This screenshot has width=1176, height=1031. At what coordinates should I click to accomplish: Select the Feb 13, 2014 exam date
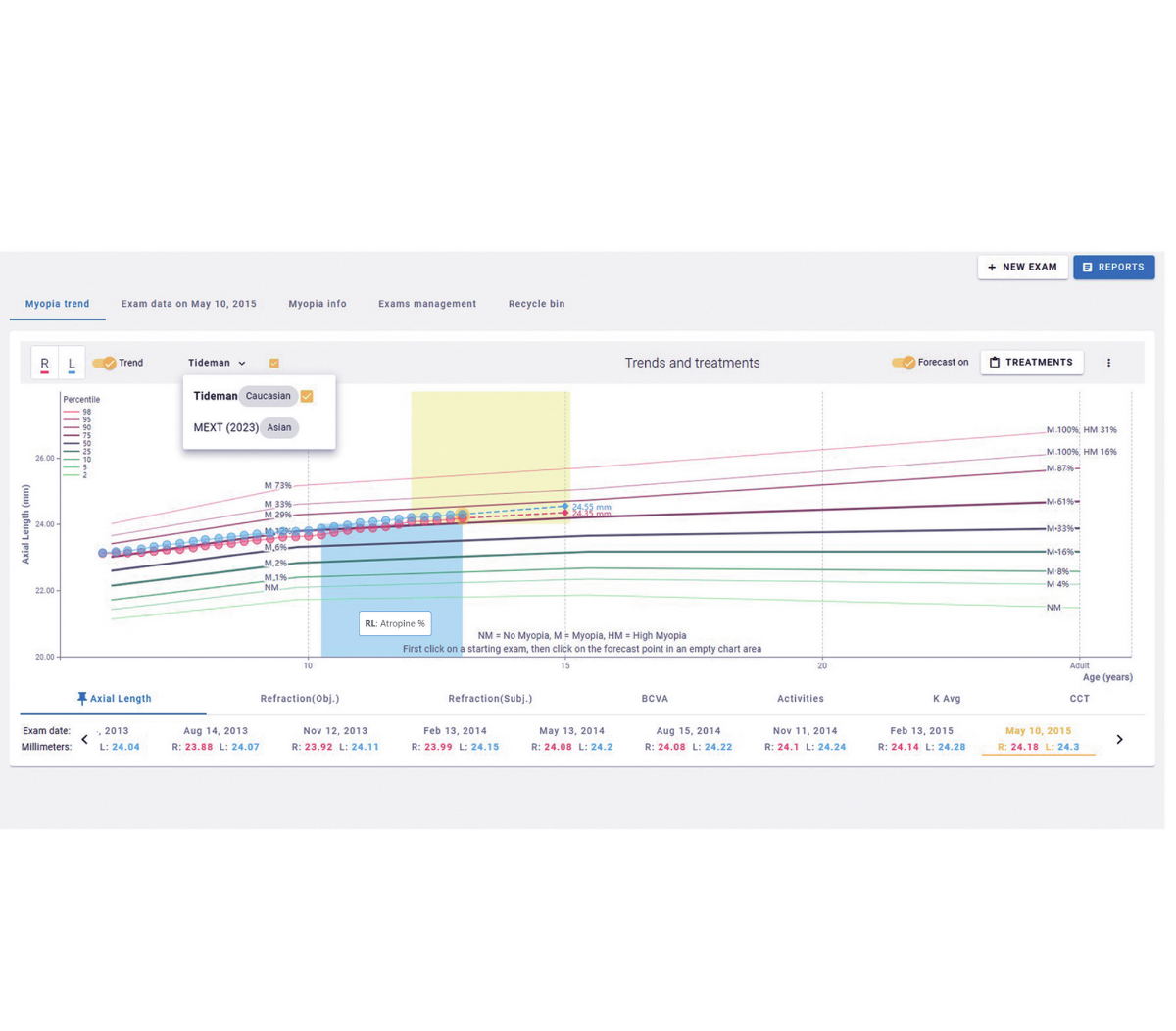[x=455, y=731]
